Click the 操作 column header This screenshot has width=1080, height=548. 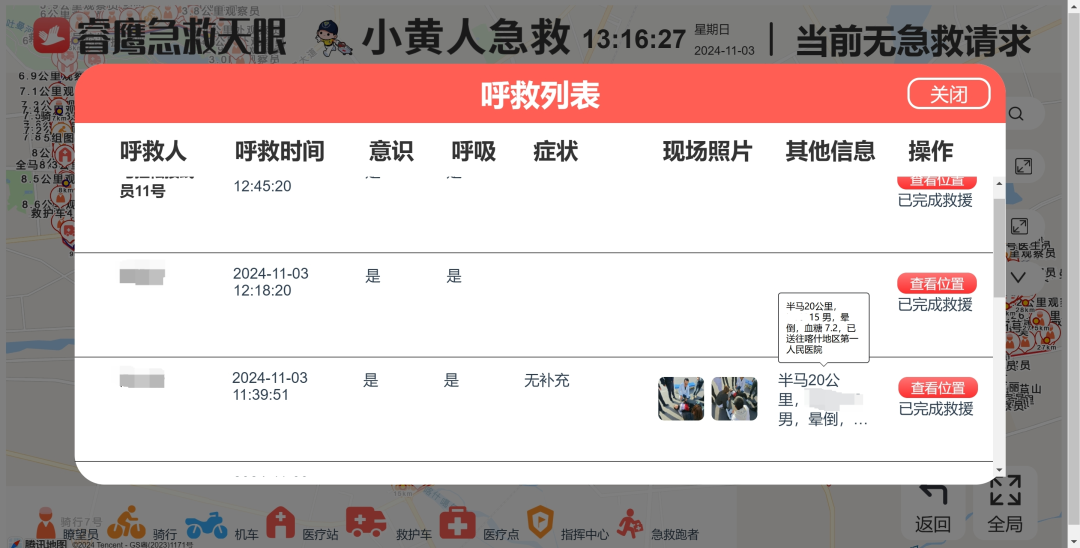point(931,151)
